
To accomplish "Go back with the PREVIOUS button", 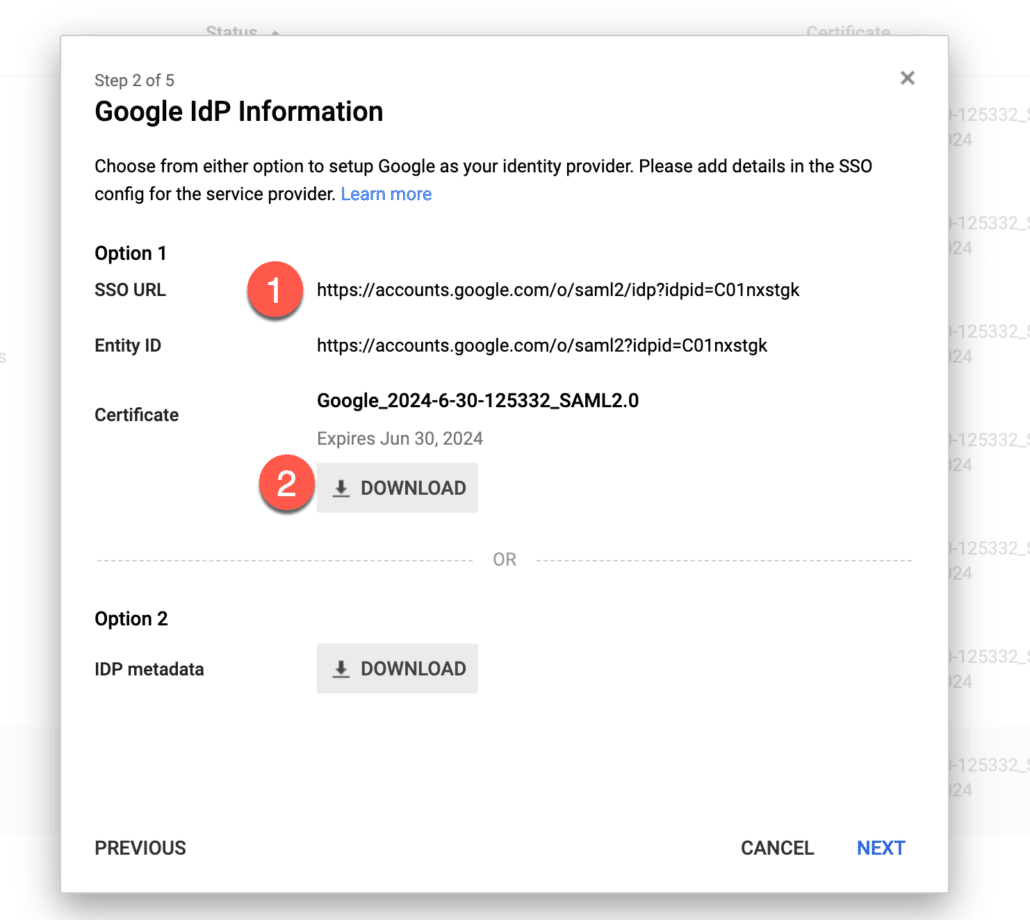I will pyautogui.click(x=141, y=848).
